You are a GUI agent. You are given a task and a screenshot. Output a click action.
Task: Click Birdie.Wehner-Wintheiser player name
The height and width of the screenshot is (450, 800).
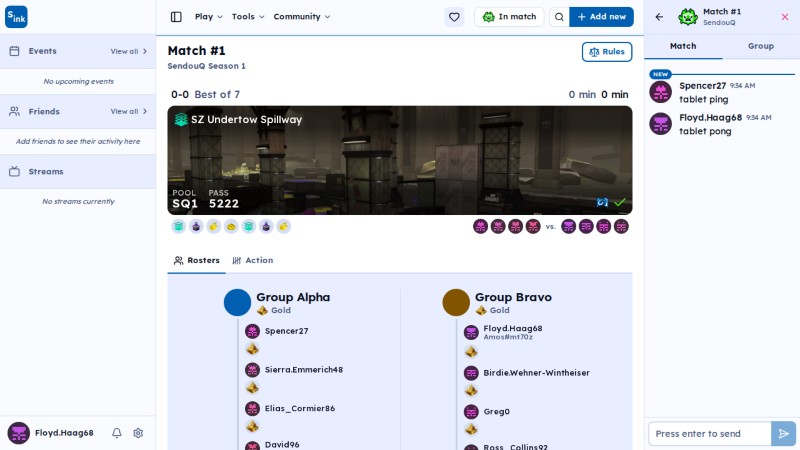[x=536, y=373]
